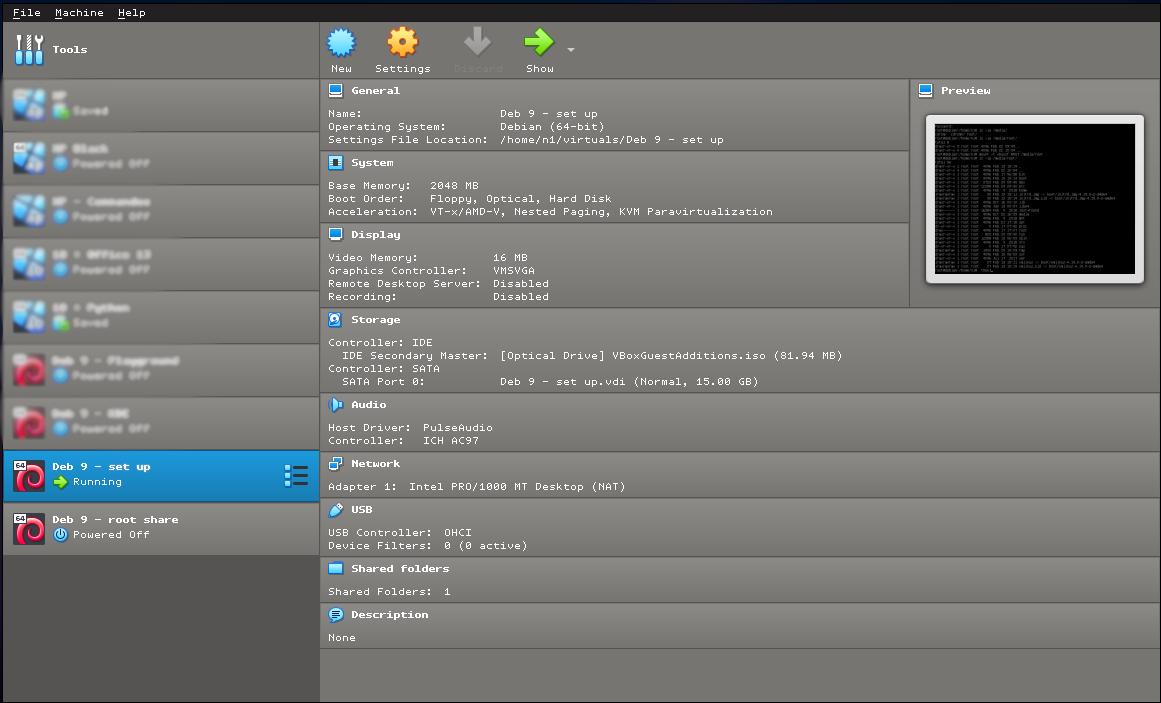Open the Audio settings header link
The width and height of the screenshot is (1161, 703).
tap(369, 404)
